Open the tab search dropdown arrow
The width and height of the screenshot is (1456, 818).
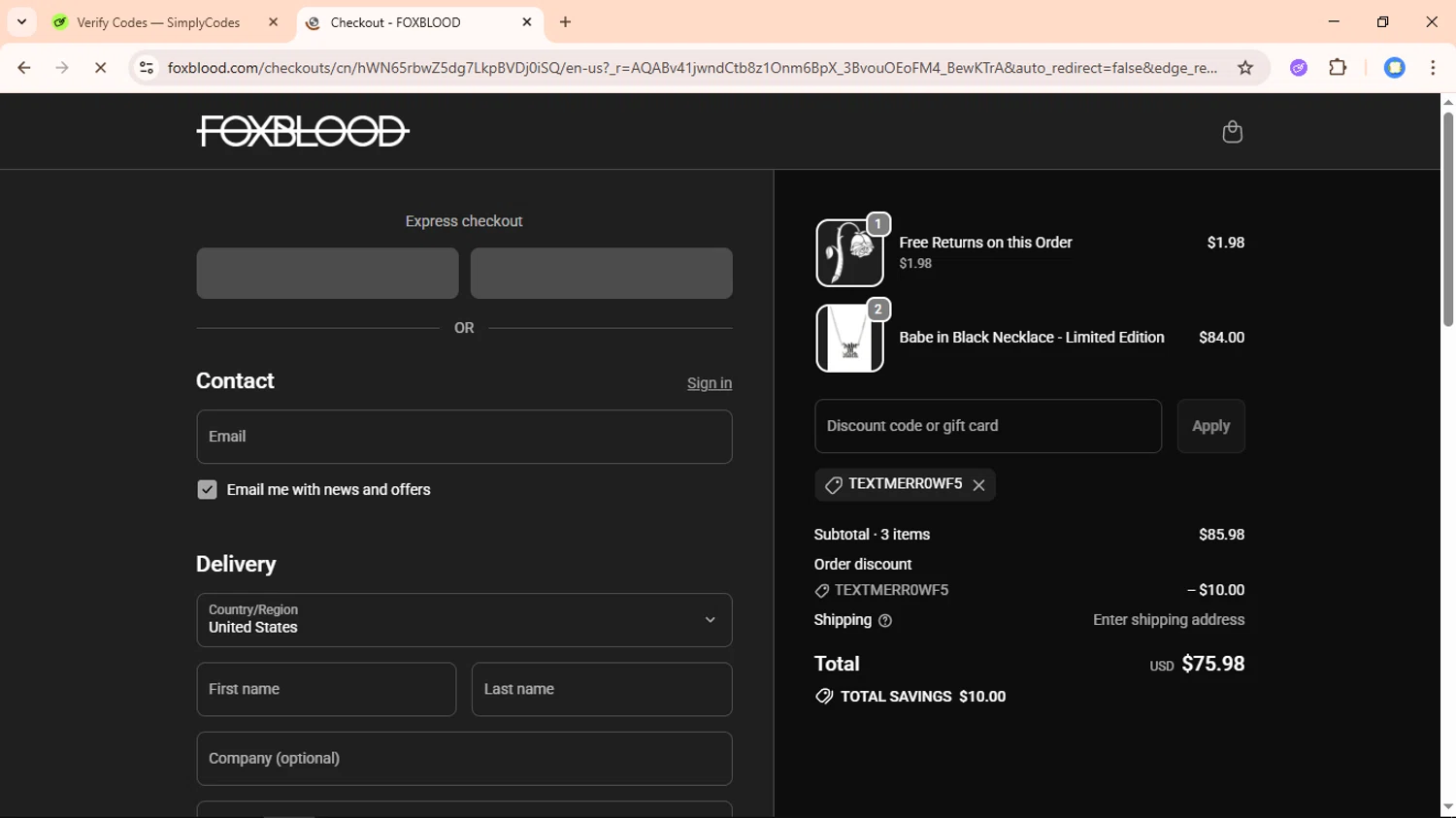point(21,21)
